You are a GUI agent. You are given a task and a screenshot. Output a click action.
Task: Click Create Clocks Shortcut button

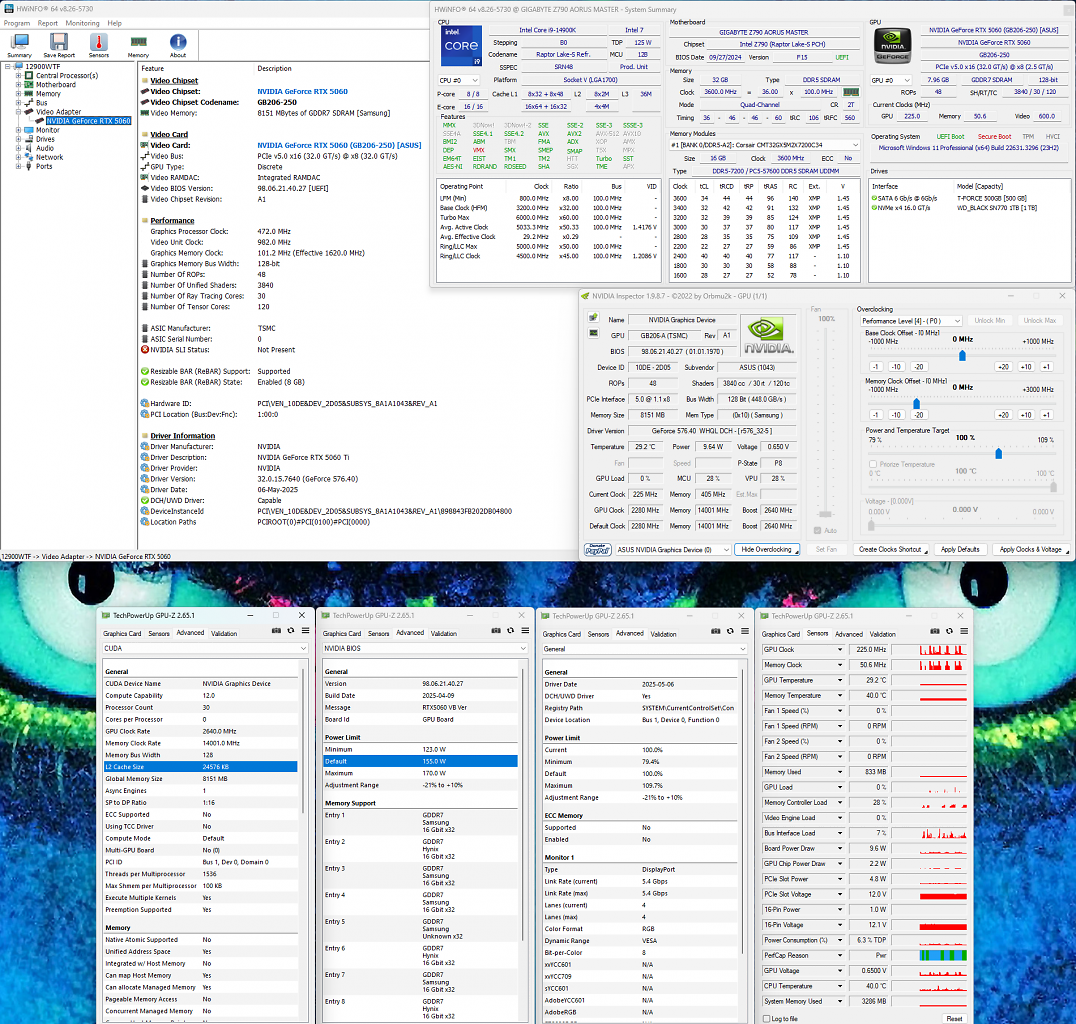(891, 550)
